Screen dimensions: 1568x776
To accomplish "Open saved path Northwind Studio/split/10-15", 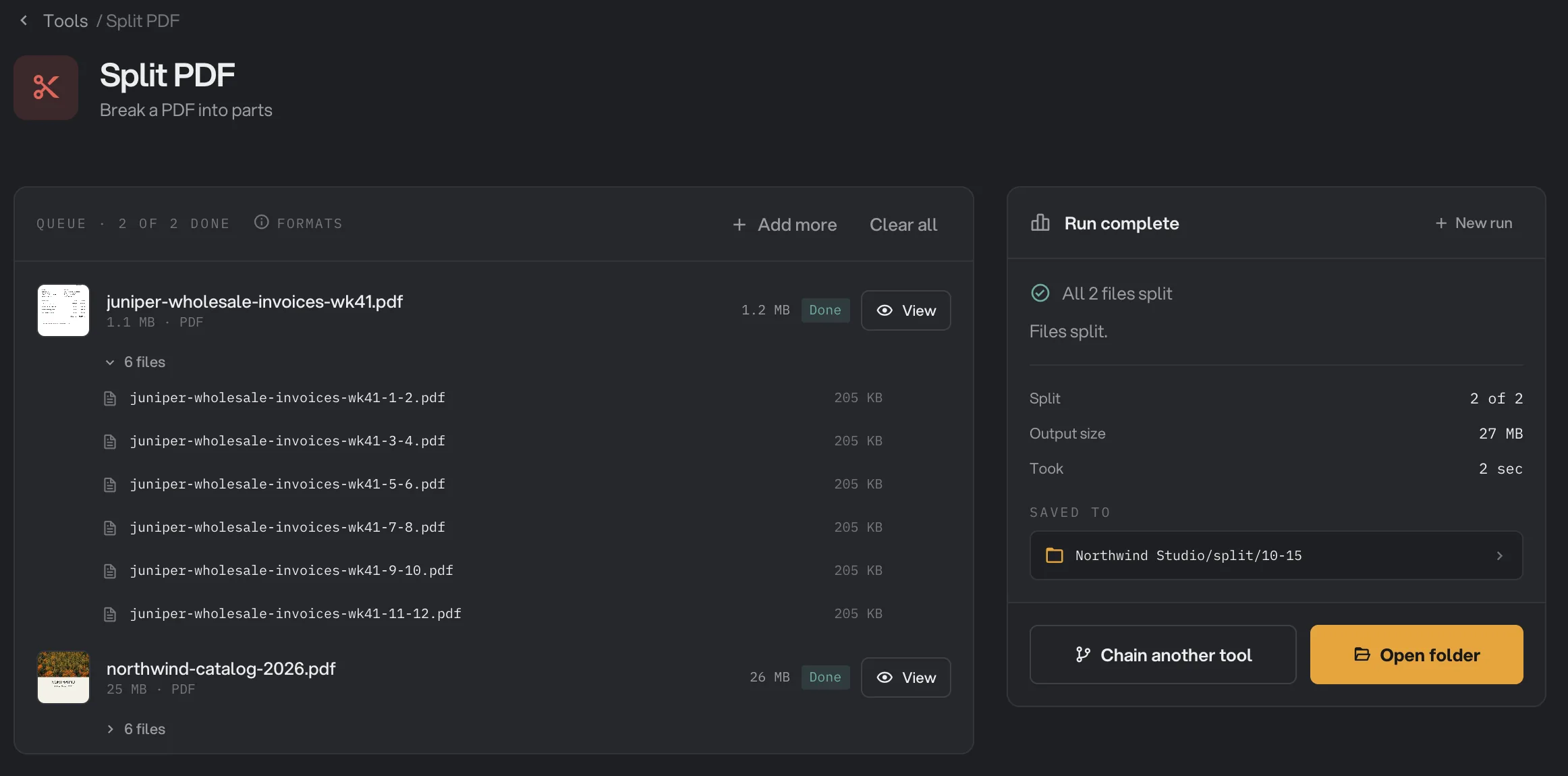I will pos(1276,555).
